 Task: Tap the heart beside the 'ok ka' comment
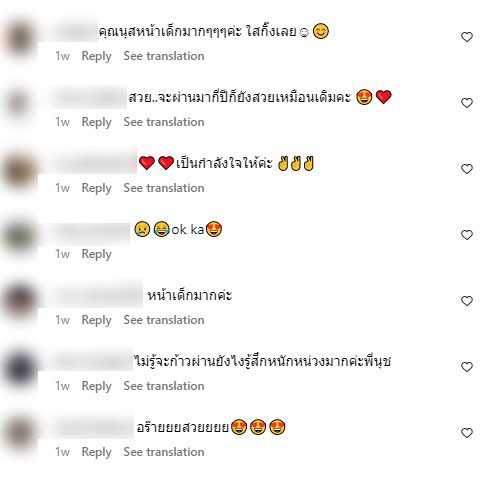[467, 235]
